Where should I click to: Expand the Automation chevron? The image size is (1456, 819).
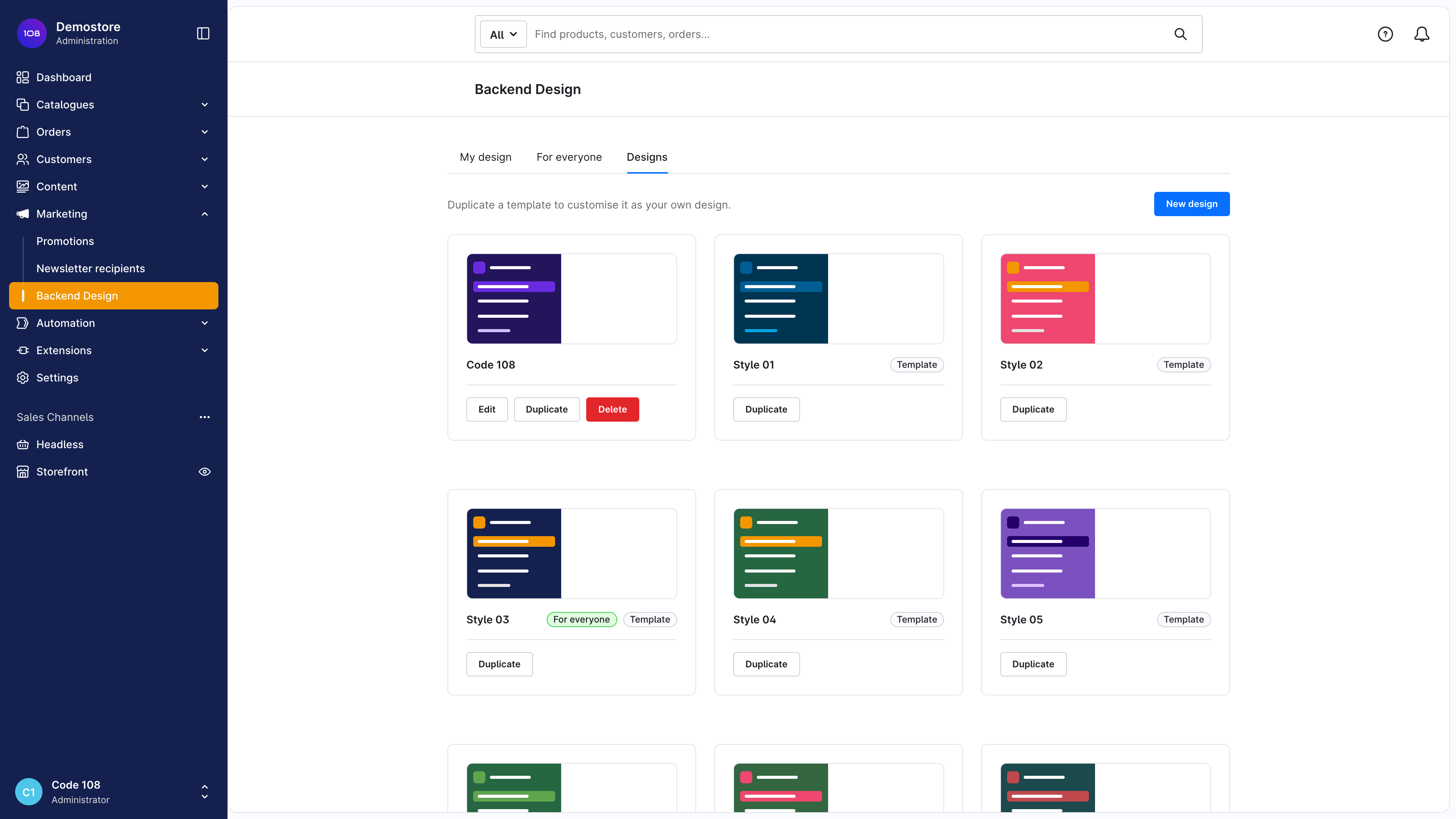(205, 323)
